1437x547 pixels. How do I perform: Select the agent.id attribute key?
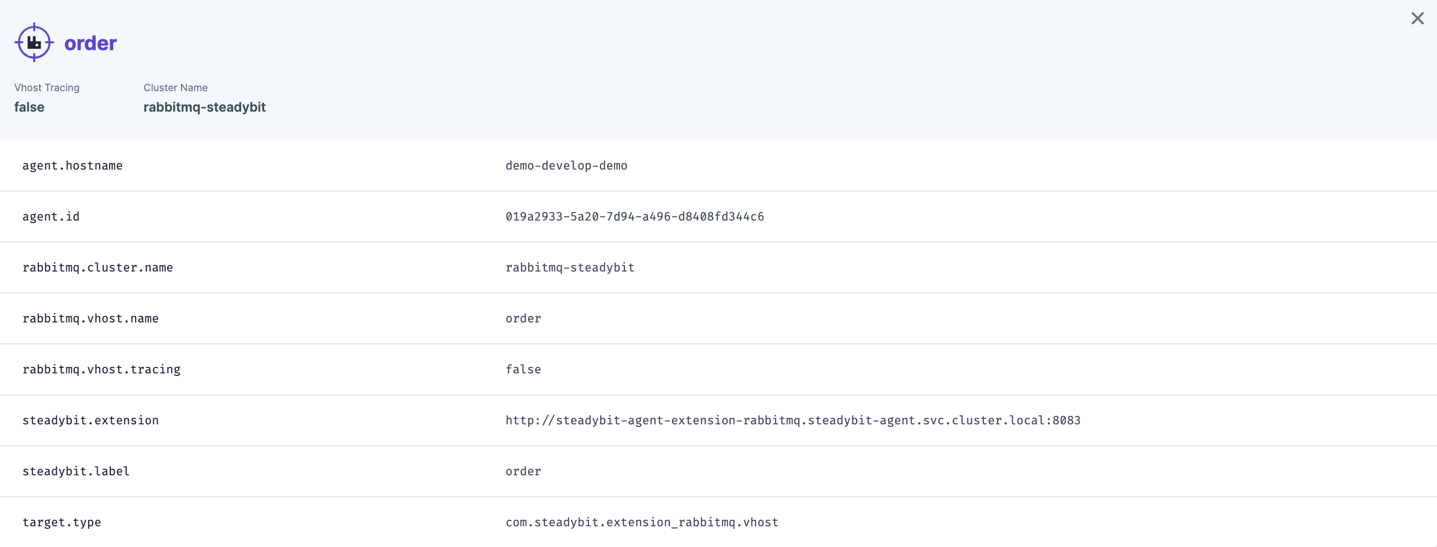51,217
